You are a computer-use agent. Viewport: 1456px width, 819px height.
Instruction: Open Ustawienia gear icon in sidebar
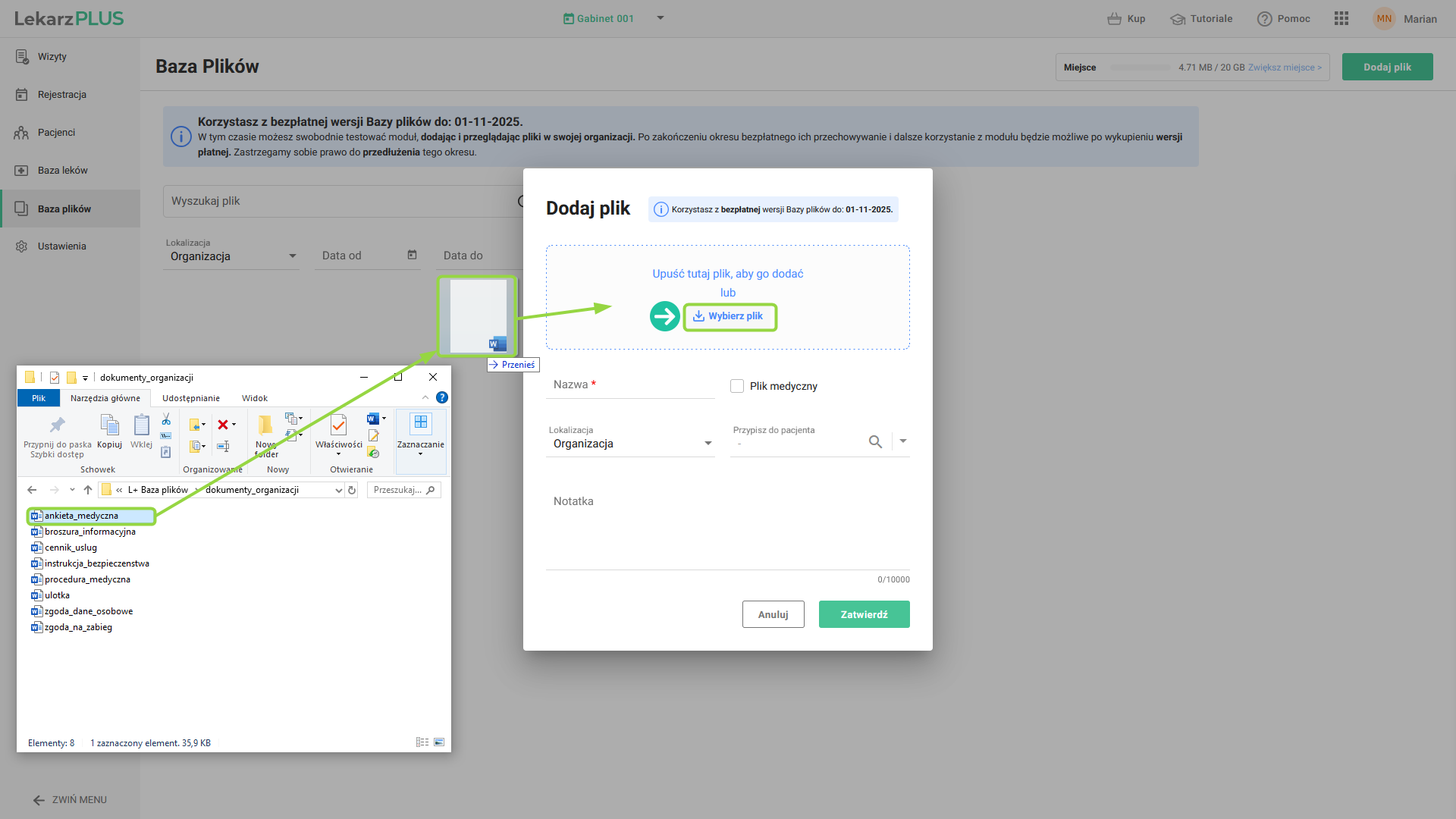[21, 246]
